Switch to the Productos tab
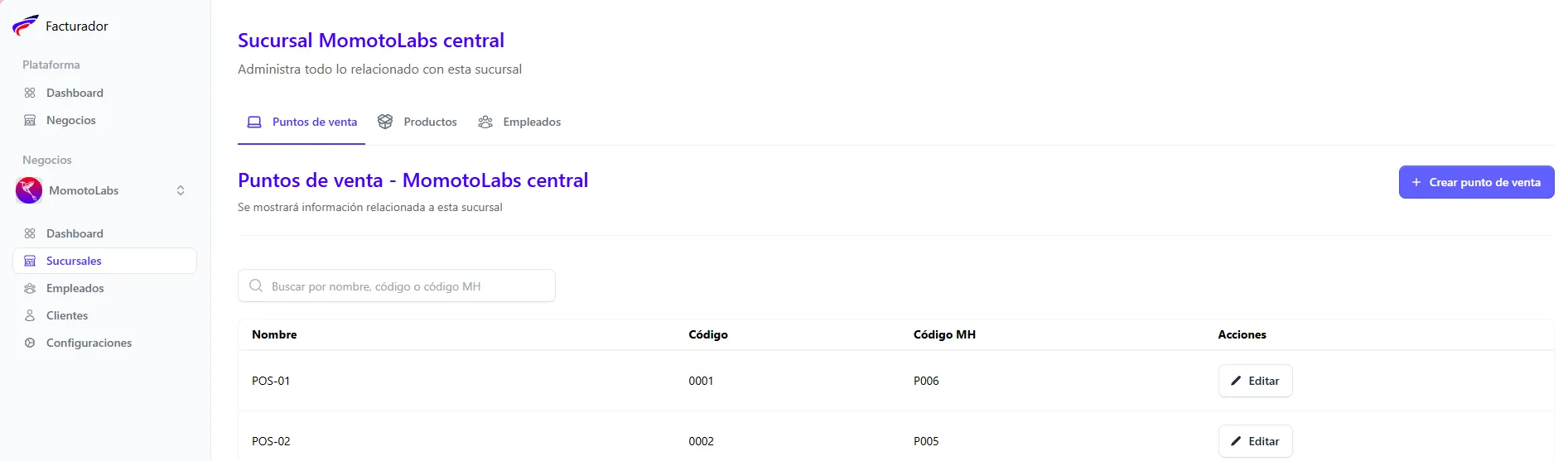 tap(417, 122)
